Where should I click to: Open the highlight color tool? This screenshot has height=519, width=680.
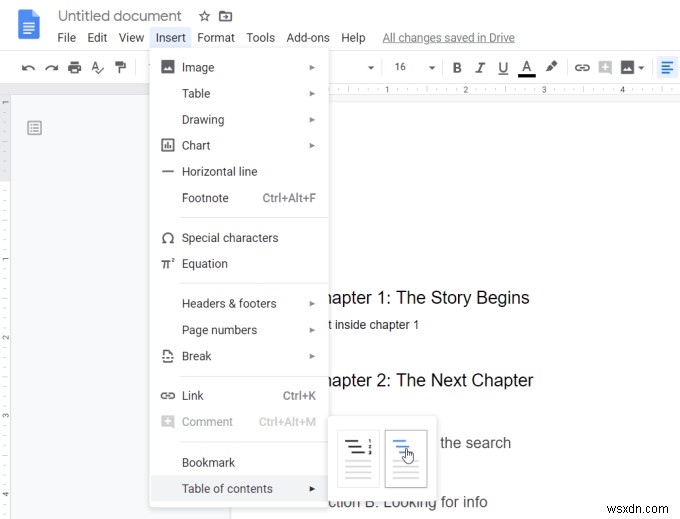click(x=551, y=67)
